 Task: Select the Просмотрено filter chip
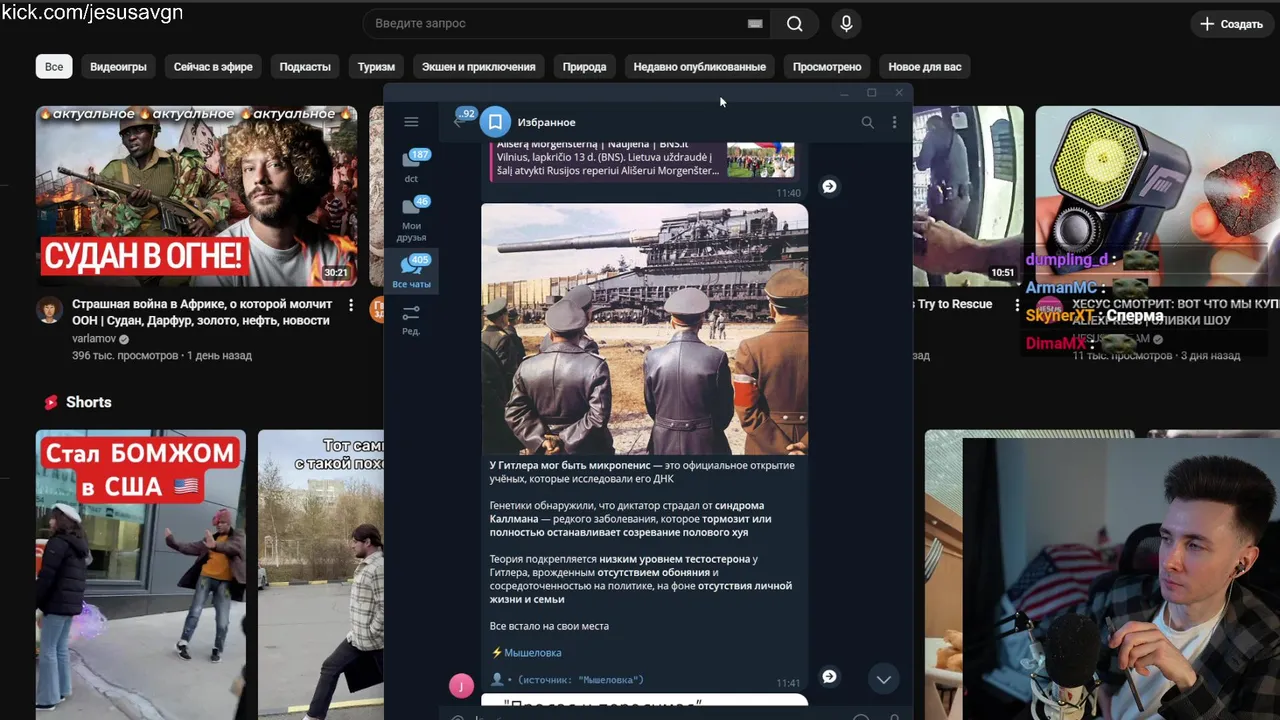[x=827, y=67]
